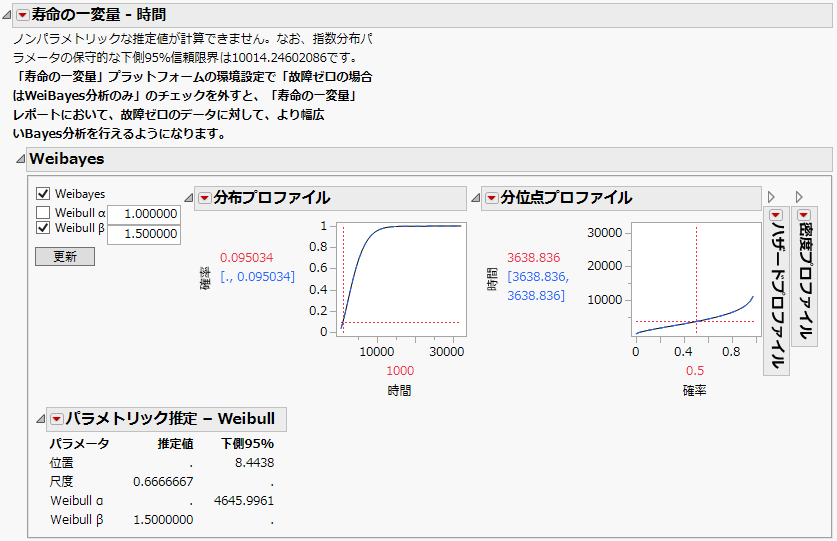
Task: Click y-axis tick 30000 on quantile plot
Action: 605,233
